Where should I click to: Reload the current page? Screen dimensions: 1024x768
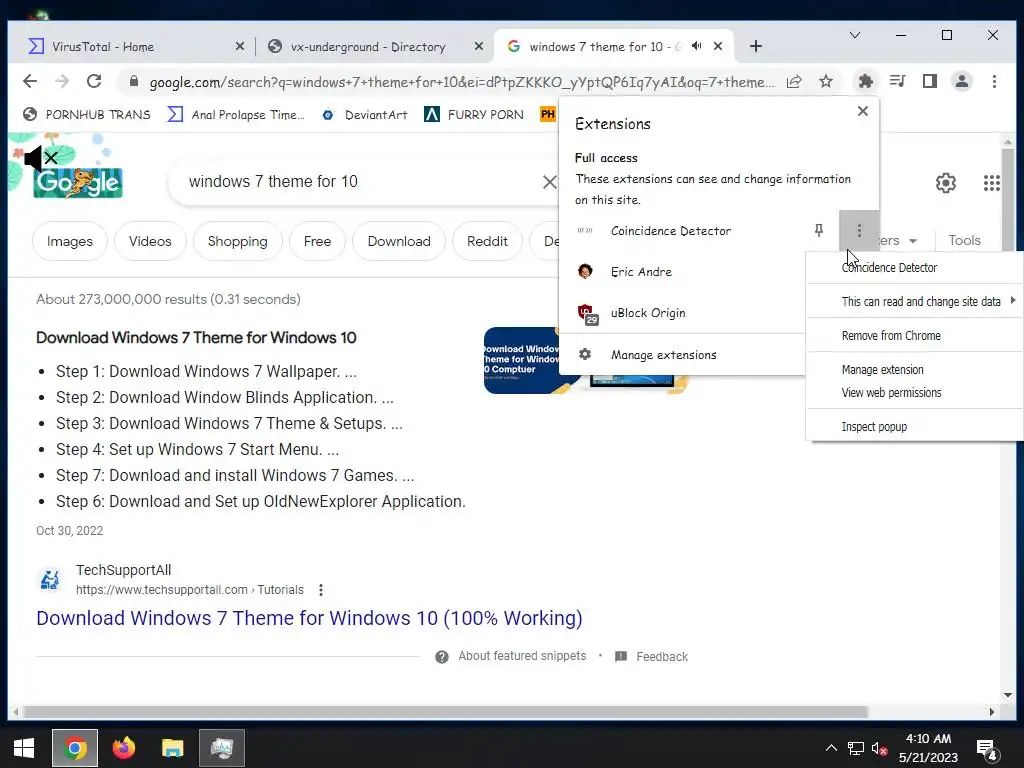click(94, 81)
